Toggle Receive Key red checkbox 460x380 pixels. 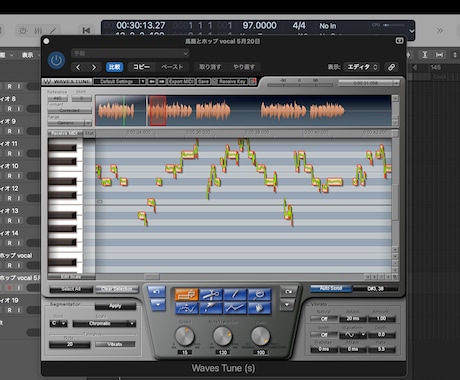(x=253, y=81)
